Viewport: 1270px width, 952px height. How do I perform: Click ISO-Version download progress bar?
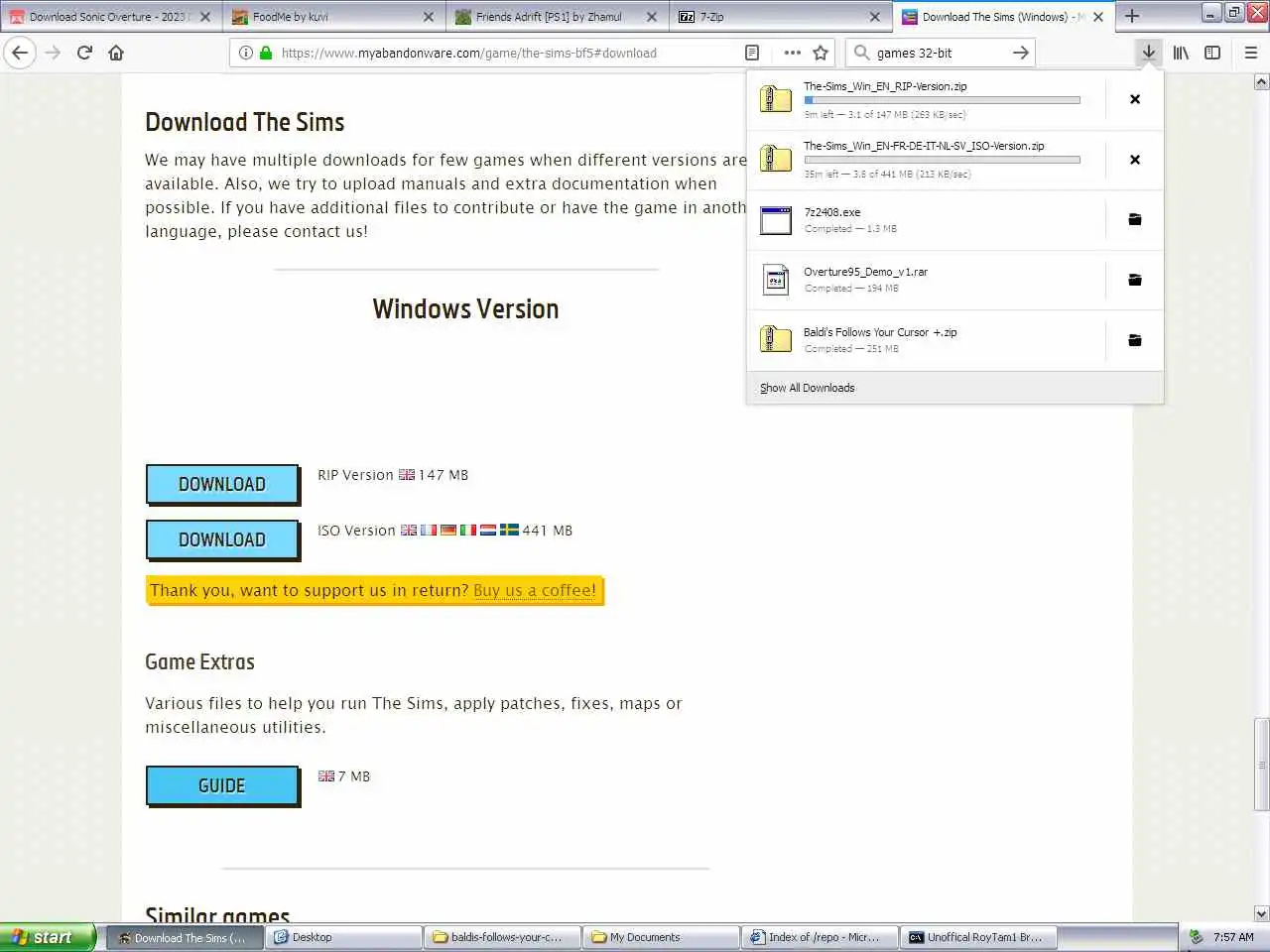coord(942,160)
